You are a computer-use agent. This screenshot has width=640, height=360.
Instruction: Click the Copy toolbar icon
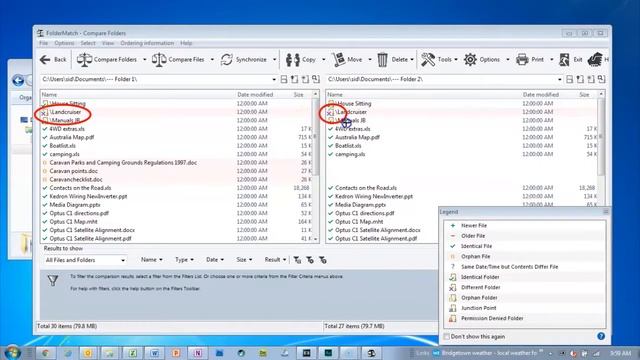pyautogui.click(x=293, y=60)
